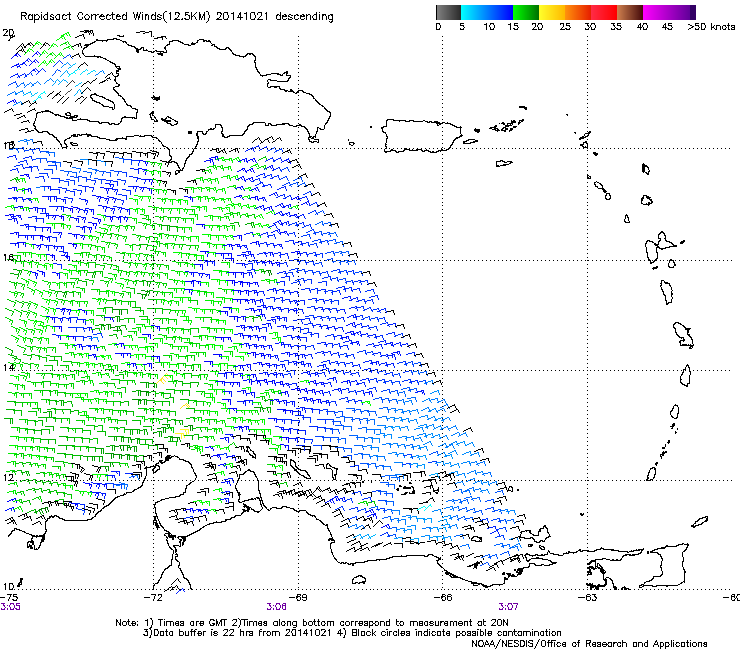This screenshot has height=650, width=740.
Task: Click the green 15-20 knots legend segment
Action: point(526,12)
